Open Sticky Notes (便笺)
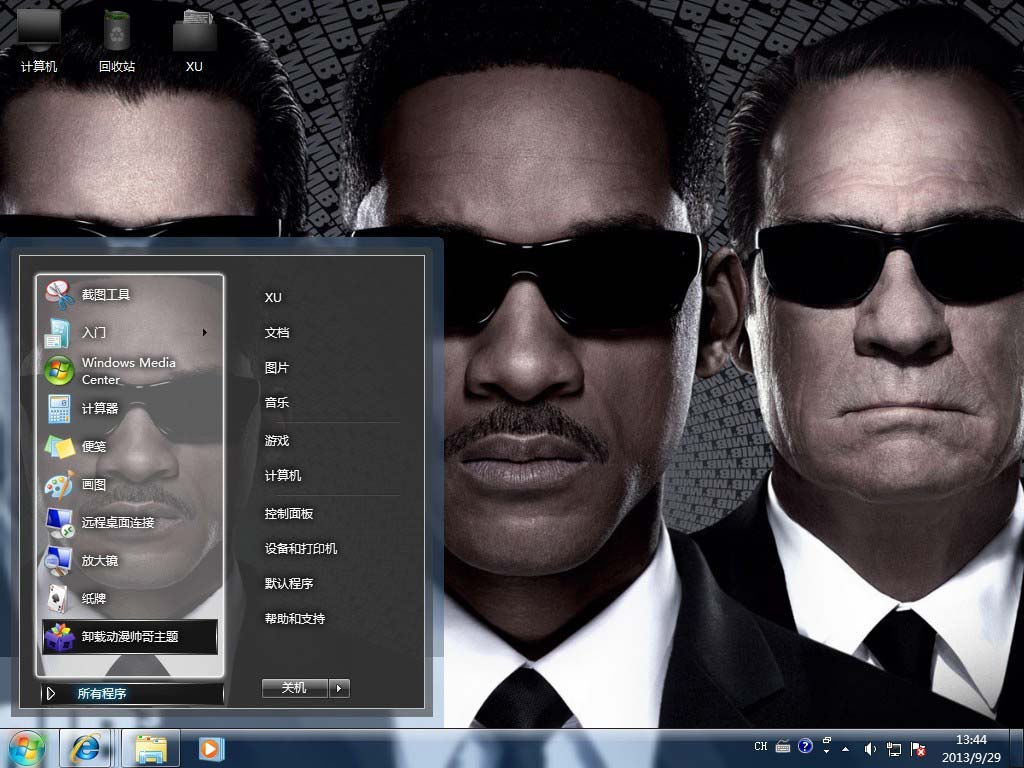This screenshot has height=768, width=1024. pyautogui.click(x=94, y=447)
